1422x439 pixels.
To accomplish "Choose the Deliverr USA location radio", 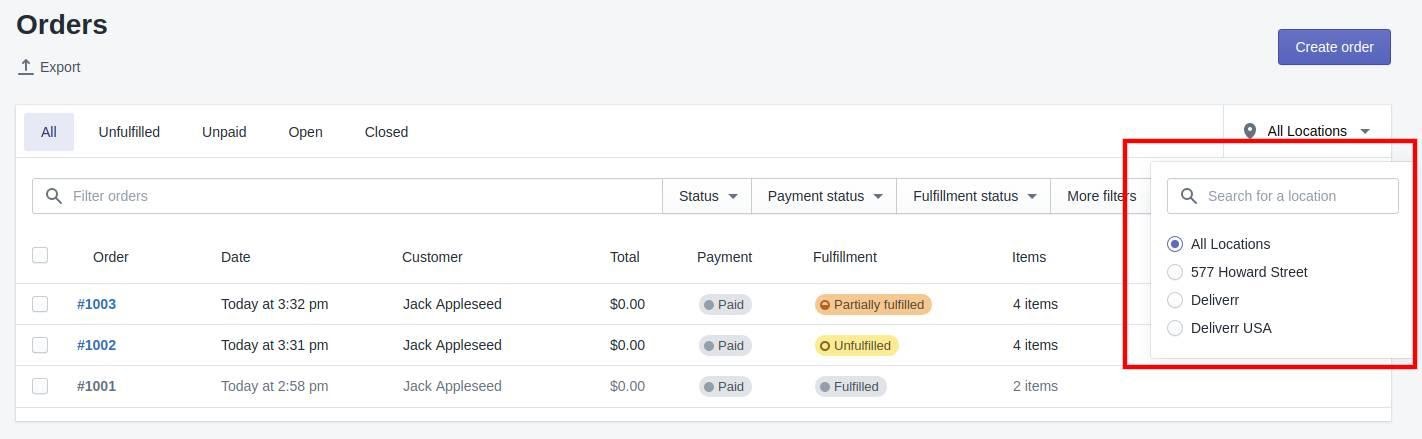I will pyautogui.click(x=1175, y=328).
